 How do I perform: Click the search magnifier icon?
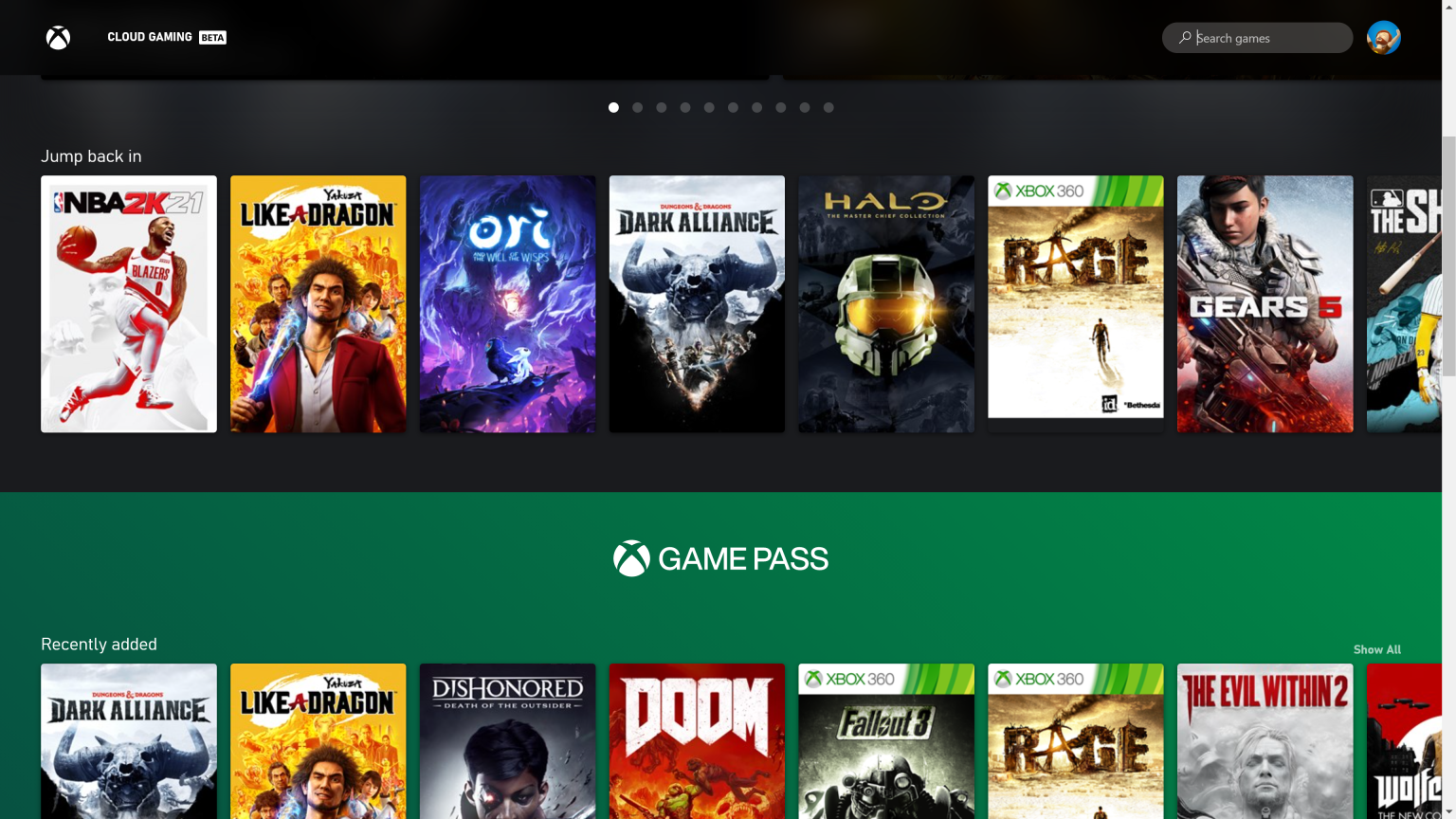pos(1184,37)
